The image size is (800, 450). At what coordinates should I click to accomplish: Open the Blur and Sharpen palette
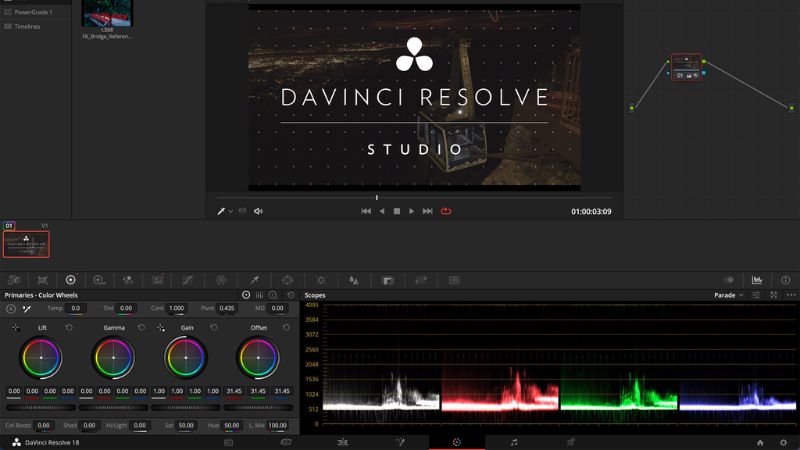coord(354,280)
